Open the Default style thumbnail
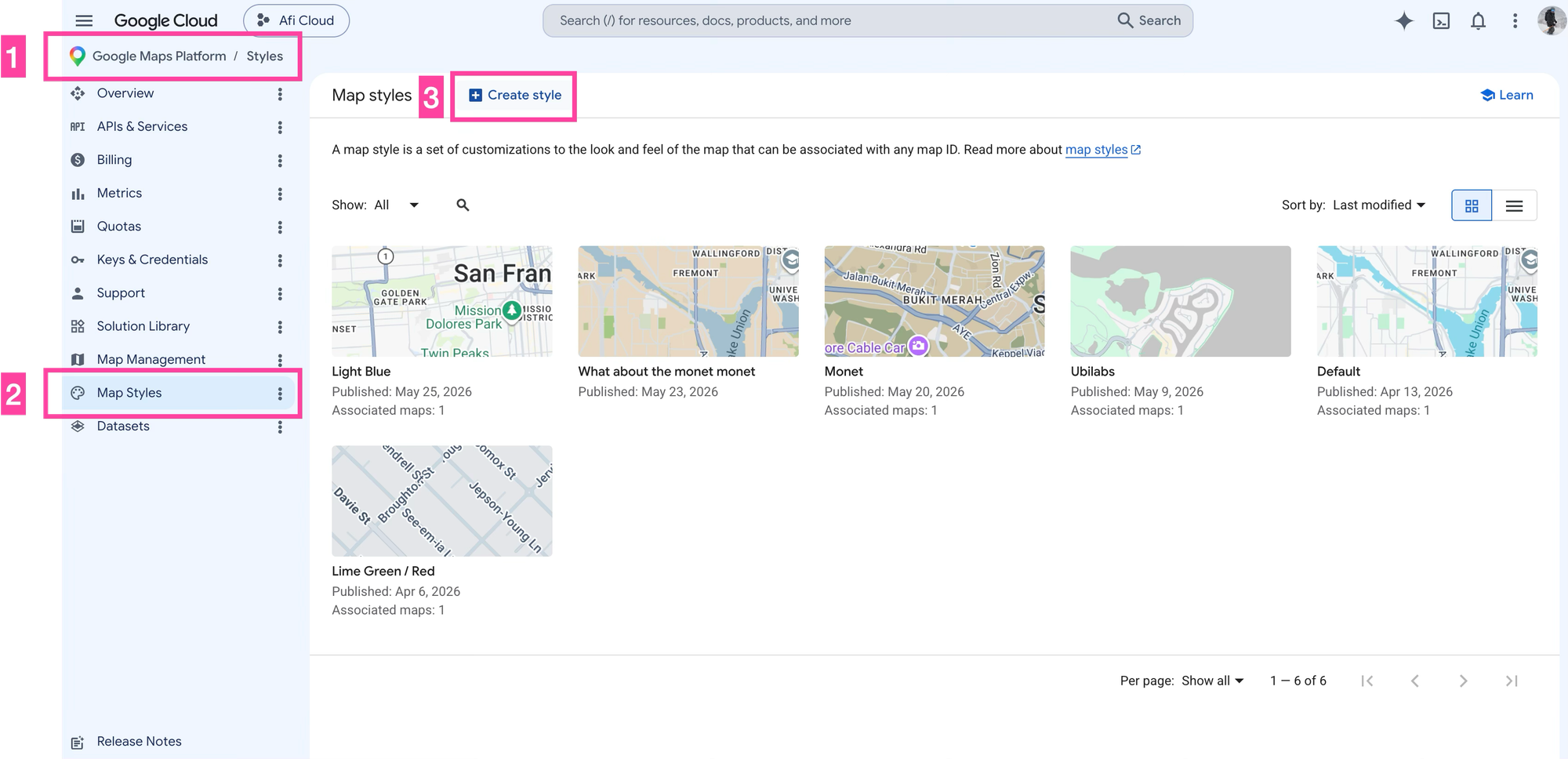 [x=1427, y=301]
